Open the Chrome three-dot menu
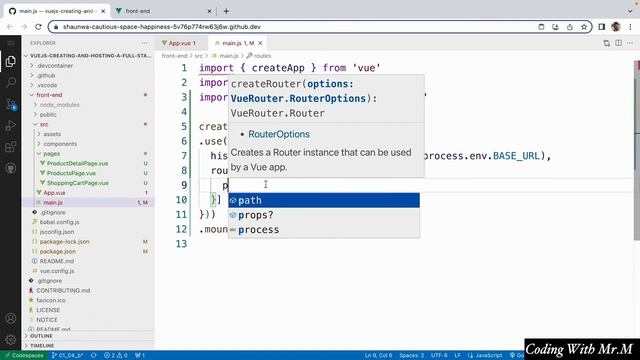 click(630, 27)
